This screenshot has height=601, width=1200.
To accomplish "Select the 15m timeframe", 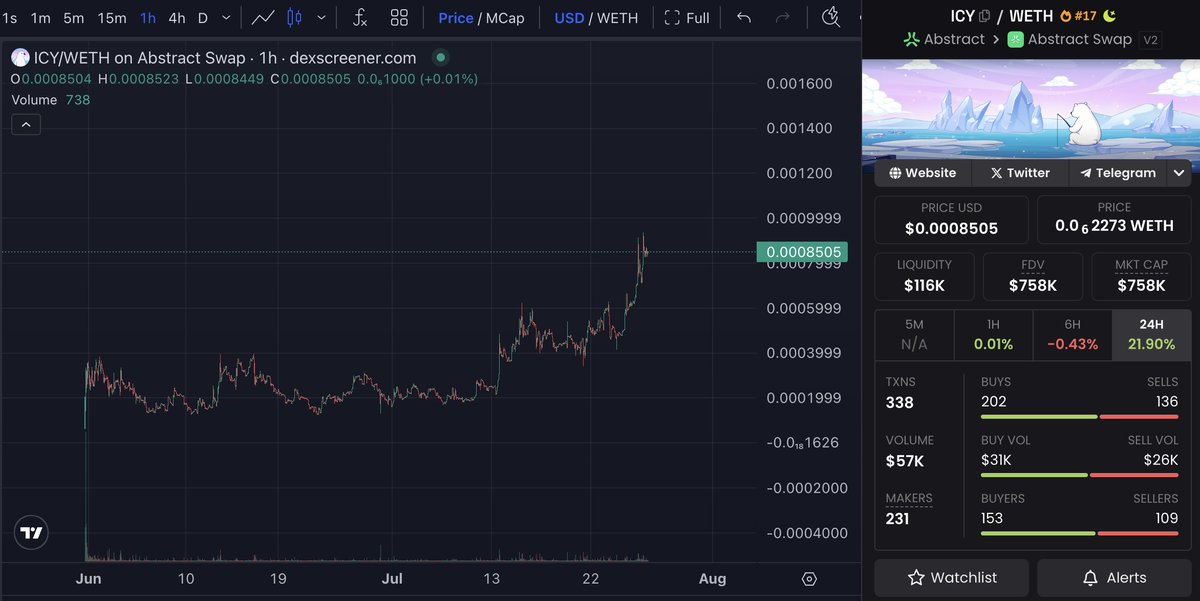I will (112, 18).
